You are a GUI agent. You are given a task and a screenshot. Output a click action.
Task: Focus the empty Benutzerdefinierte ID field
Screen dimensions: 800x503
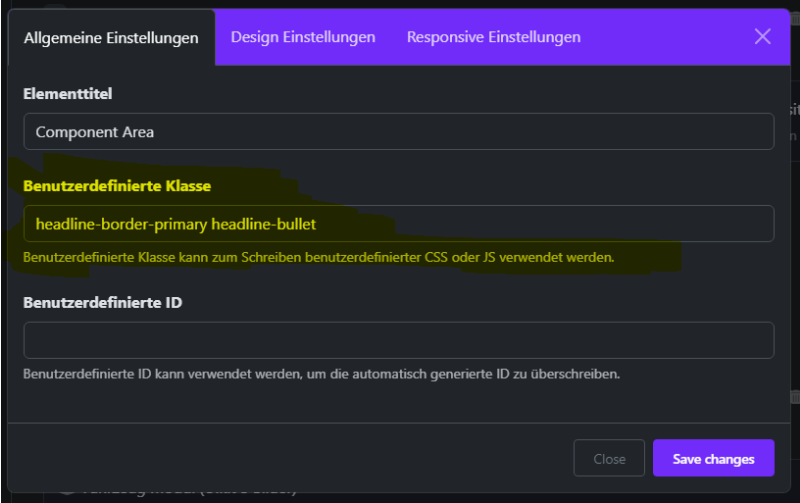point(399,340)
